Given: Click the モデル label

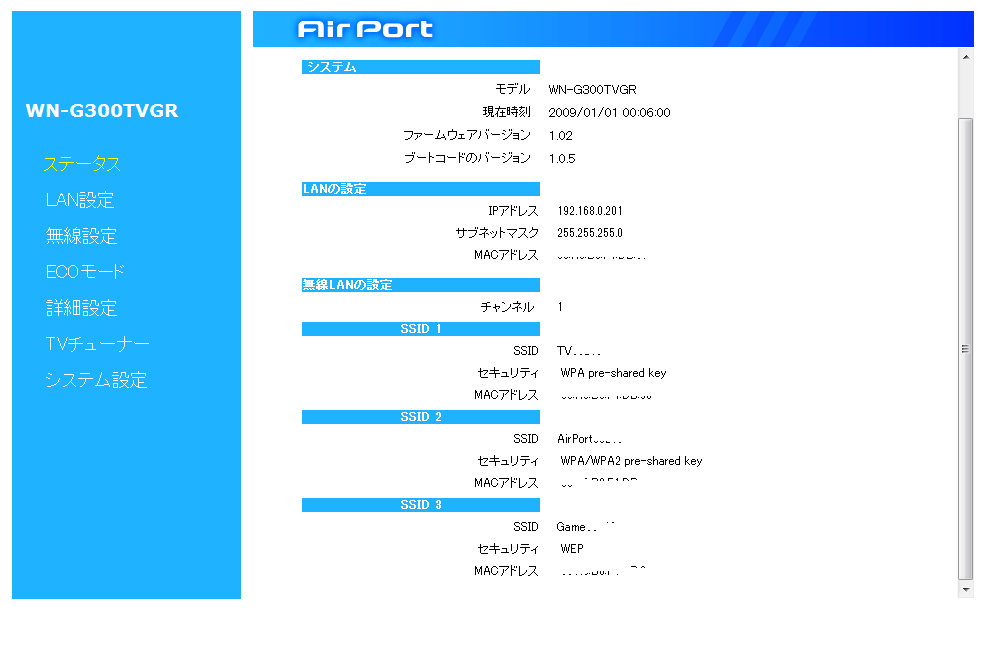Looking at the screenshot, I should click(512, 89).
